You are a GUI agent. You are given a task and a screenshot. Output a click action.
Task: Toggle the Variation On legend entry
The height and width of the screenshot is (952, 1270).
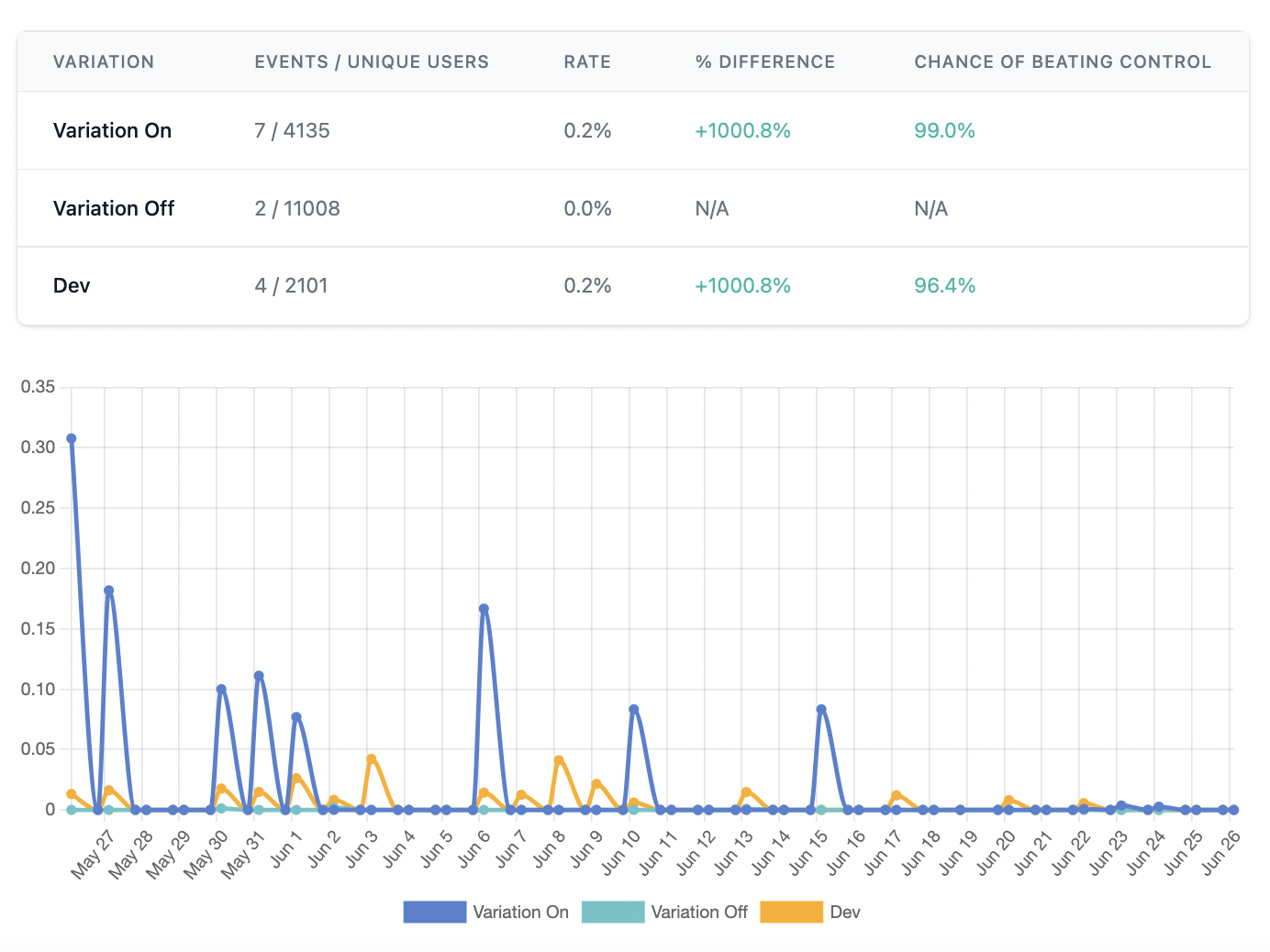pos(486,912)
